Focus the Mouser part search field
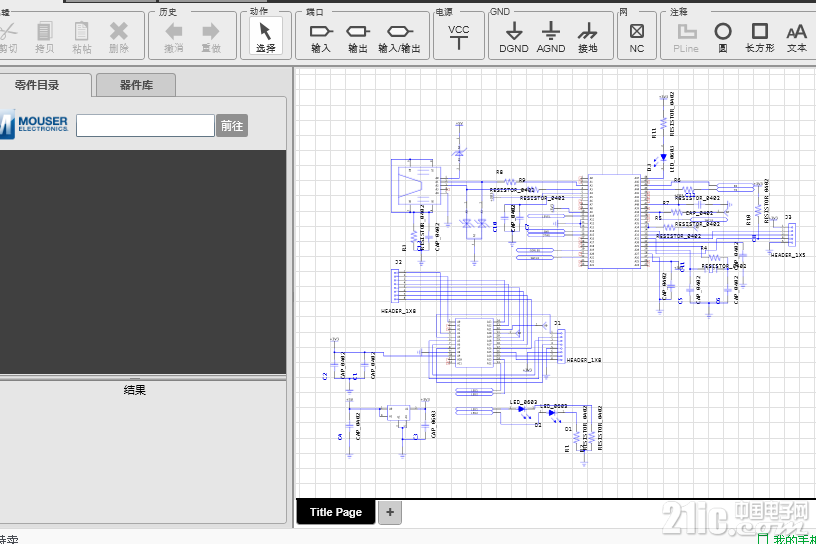This screenshot has height=544, width=816. [145, 125]
